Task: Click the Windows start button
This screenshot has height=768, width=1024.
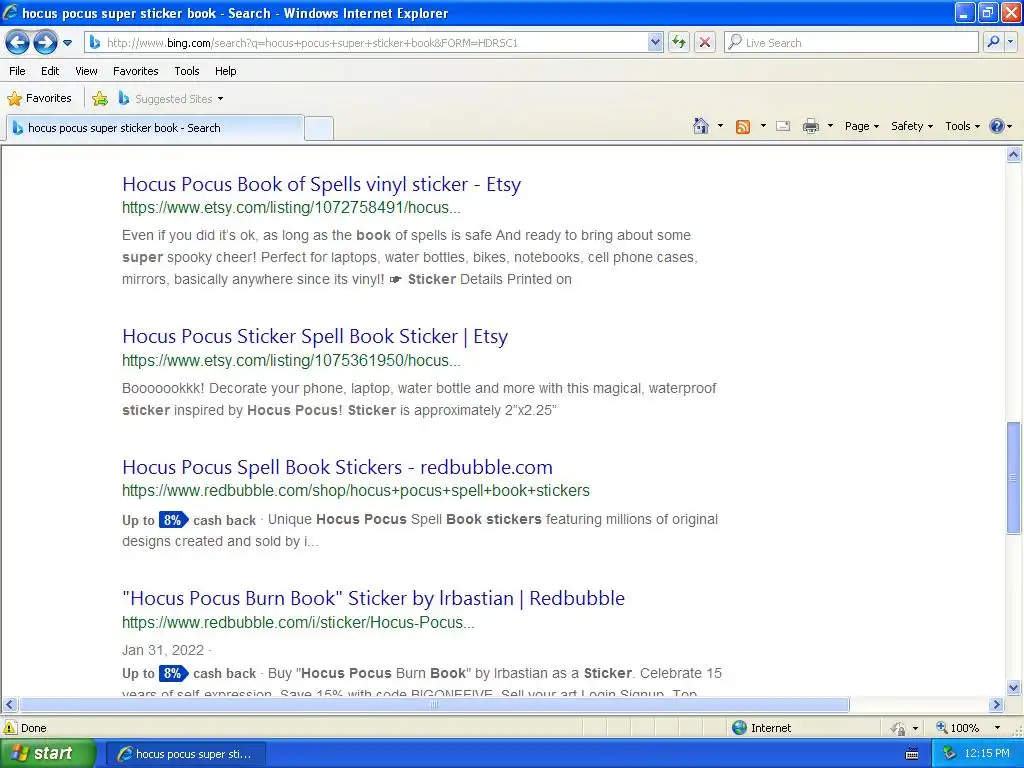Action: [x=47, y=754]
